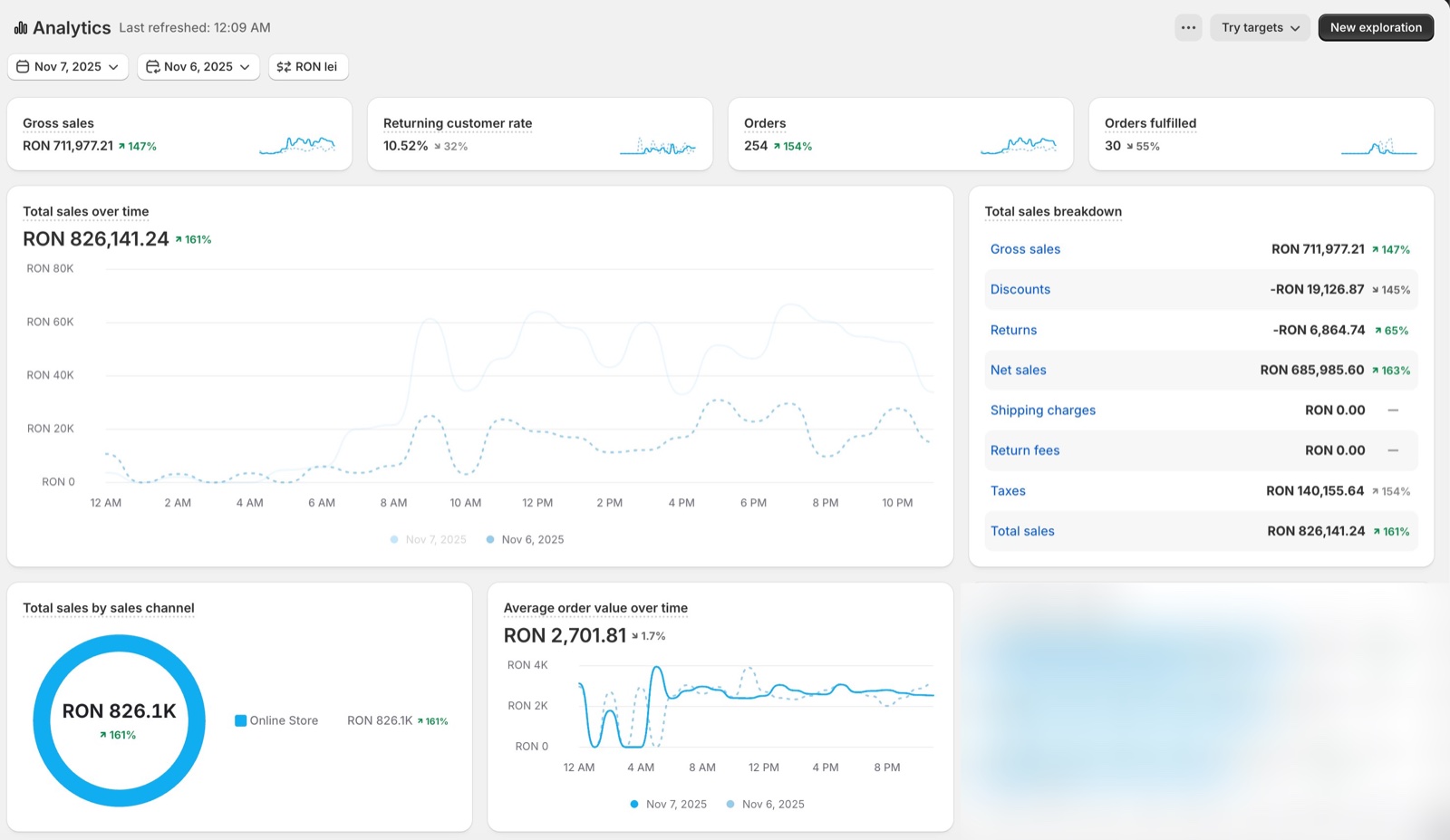Click the RON lei currency button

click(x=308, y=67)
